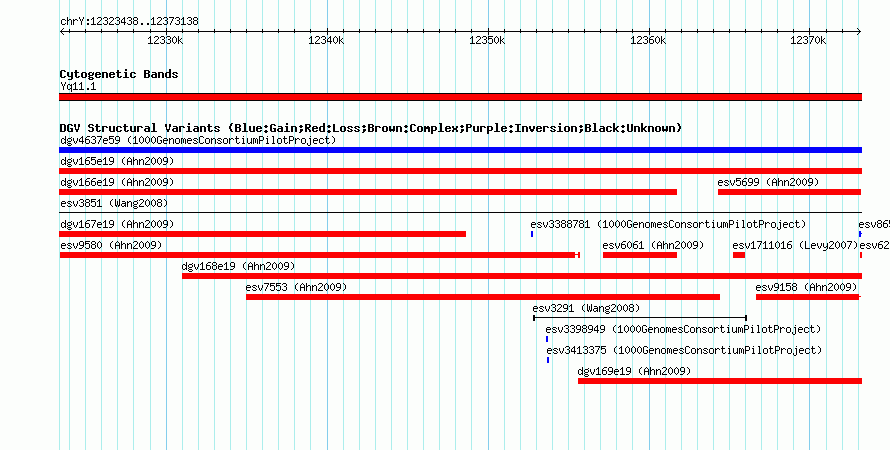890x450 pixels.
Task: Click the esv3388781 variant label
Action: [x=668, y=224]
